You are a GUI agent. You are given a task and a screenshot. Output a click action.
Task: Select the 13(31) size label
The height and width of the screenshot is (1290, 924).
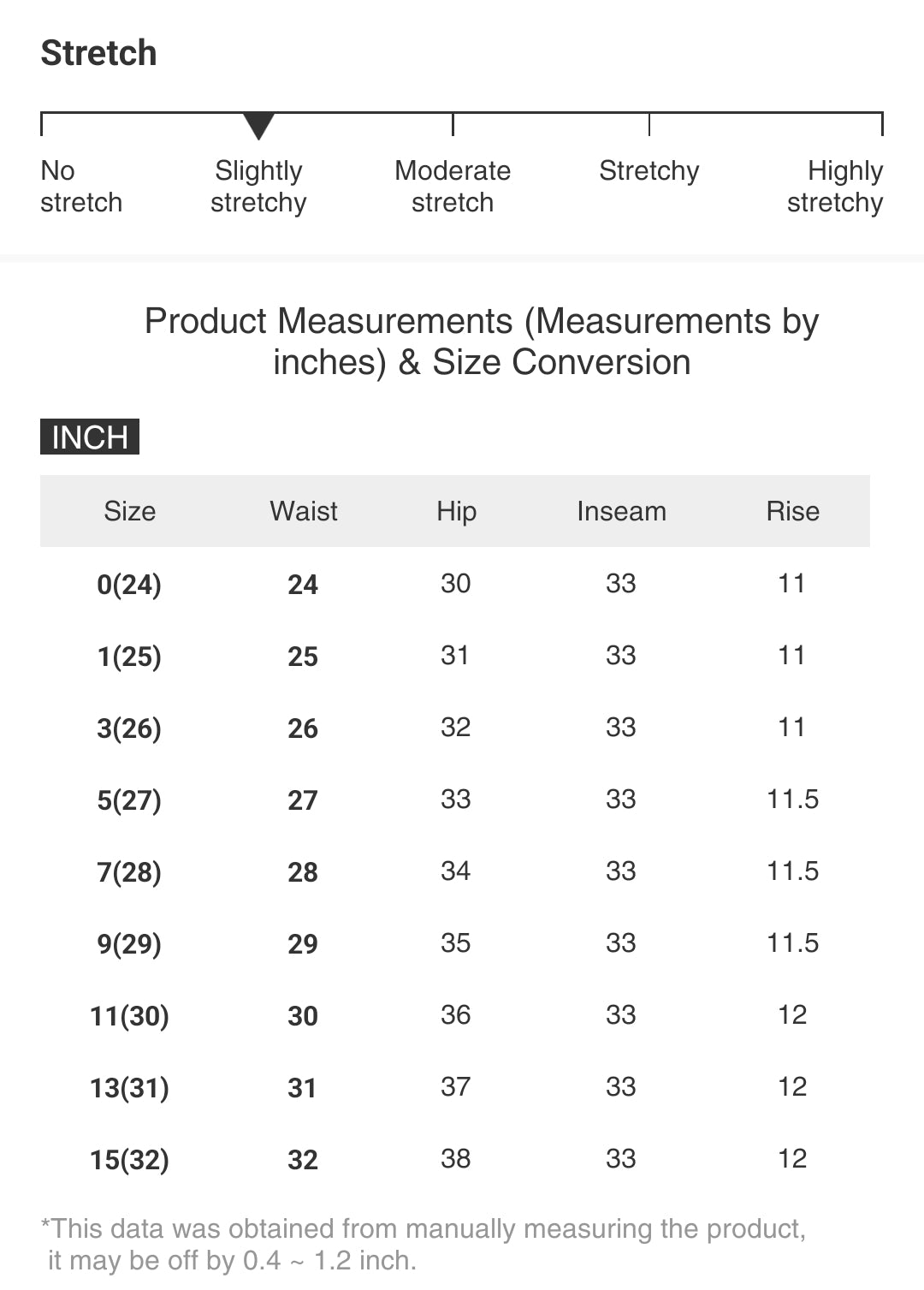click(x=129, y=1088)
